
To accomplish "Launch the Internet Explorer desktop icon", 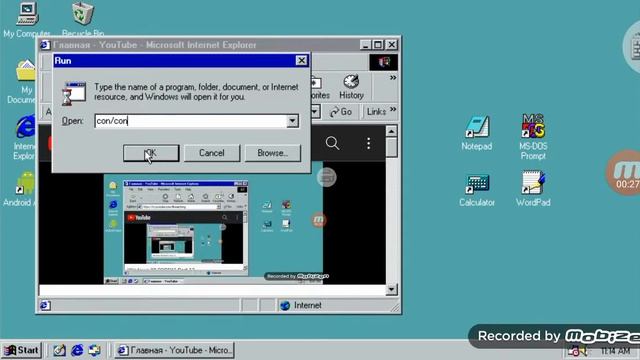I will point(26,127).
